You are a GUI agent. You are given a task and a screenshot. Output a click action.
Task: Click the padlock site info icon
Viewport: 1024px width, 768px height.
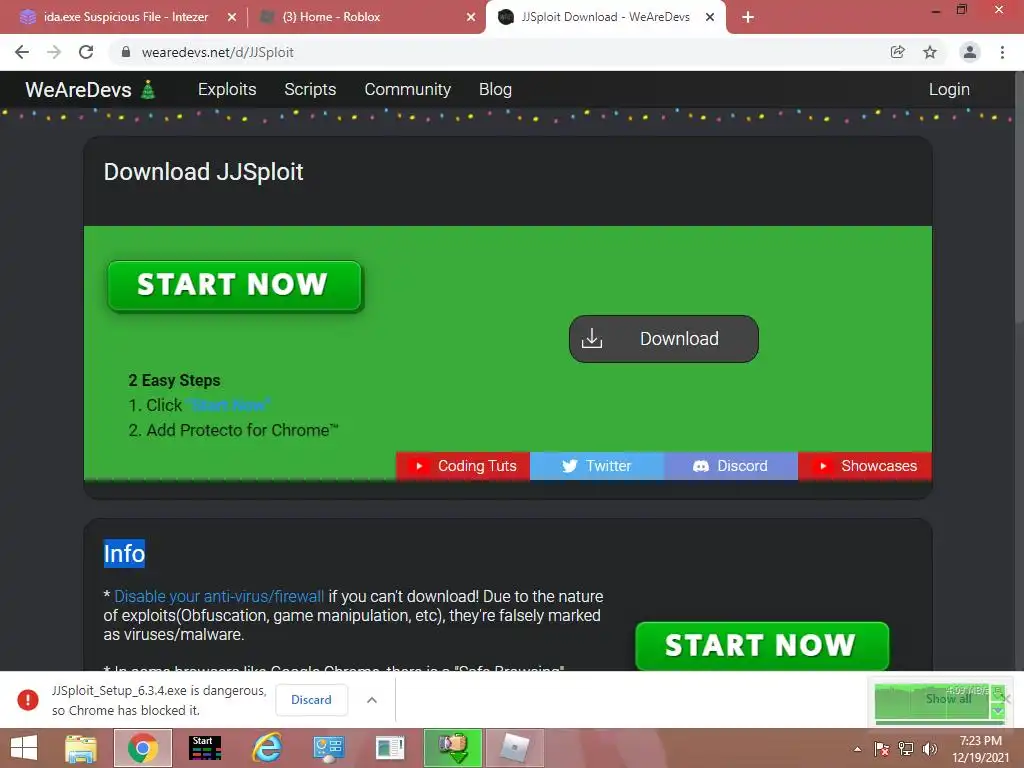pyautogui.click(x=126, y=52)
